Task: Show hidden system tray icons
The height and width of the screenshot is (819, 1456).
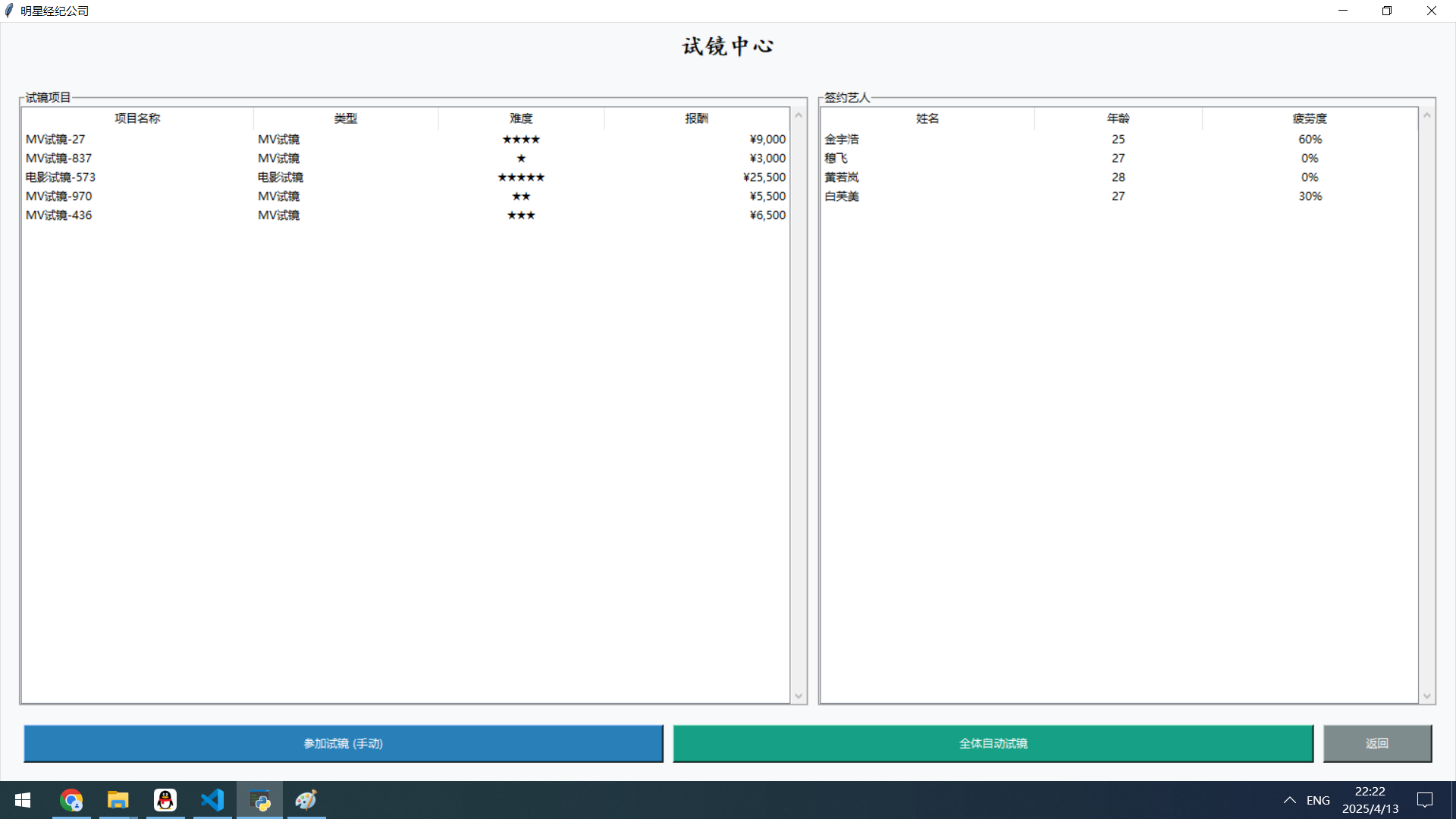Action: coord(1289,800)
